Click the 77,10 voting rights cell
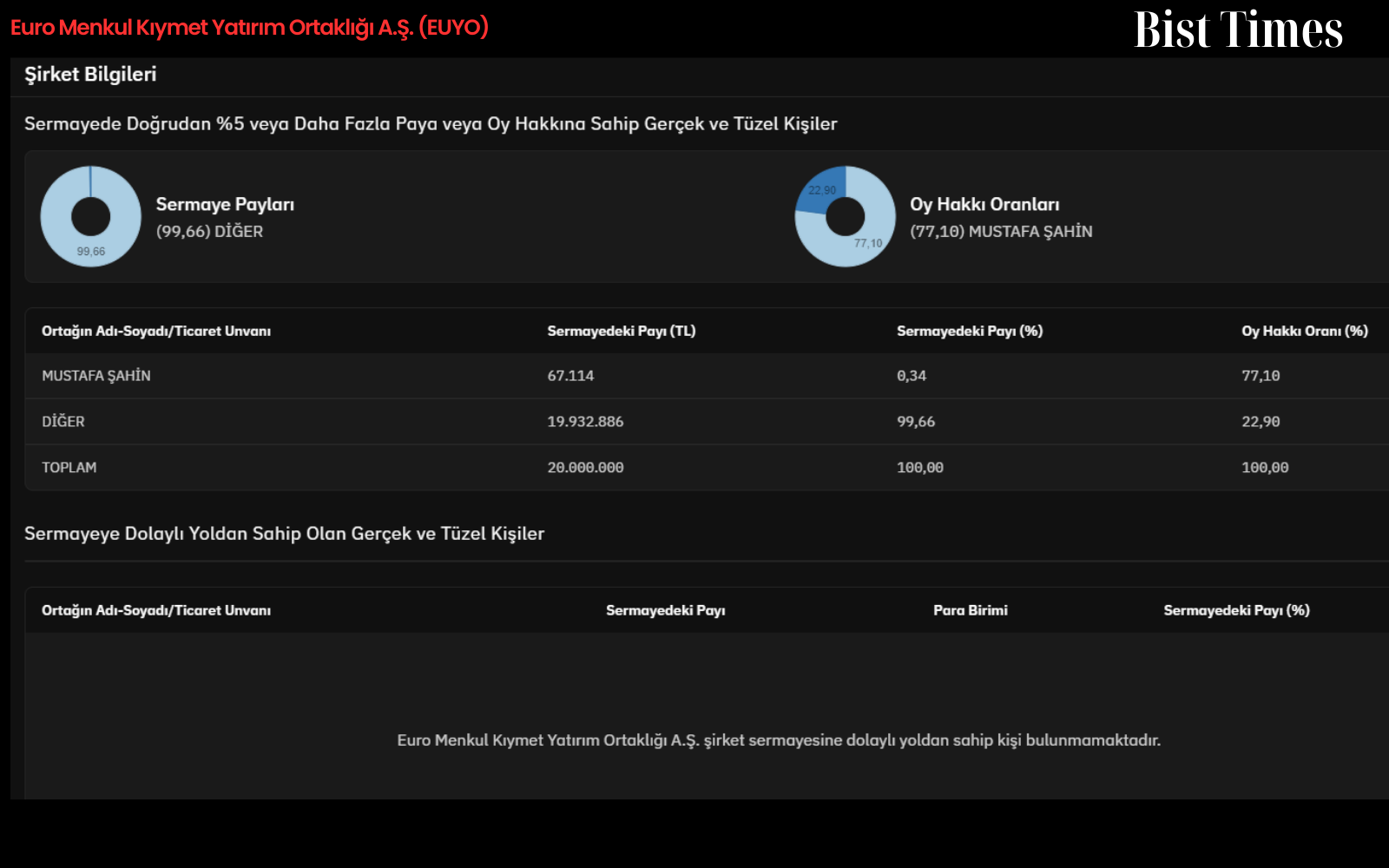 (1261, 376)
